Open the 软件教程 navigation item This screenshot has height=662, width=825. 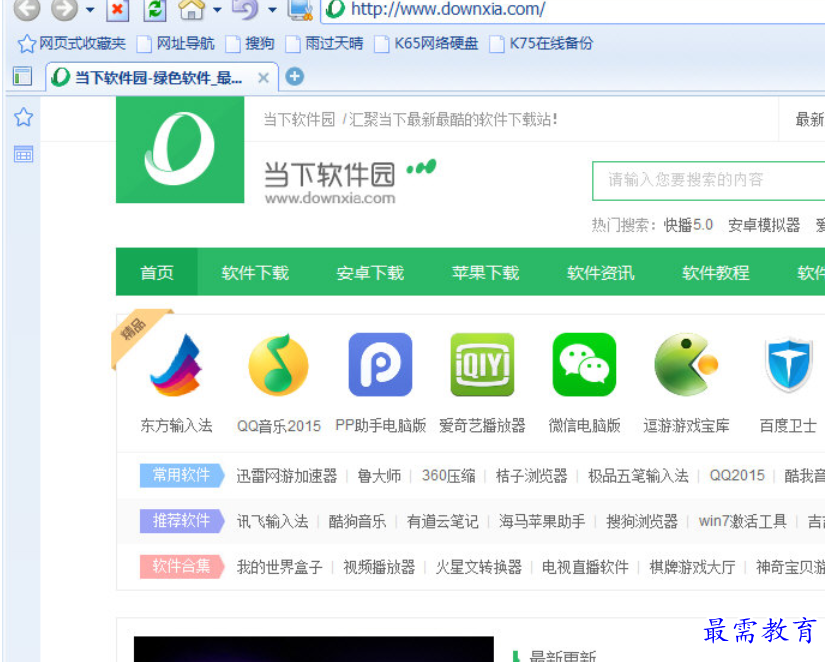point(716,272)
